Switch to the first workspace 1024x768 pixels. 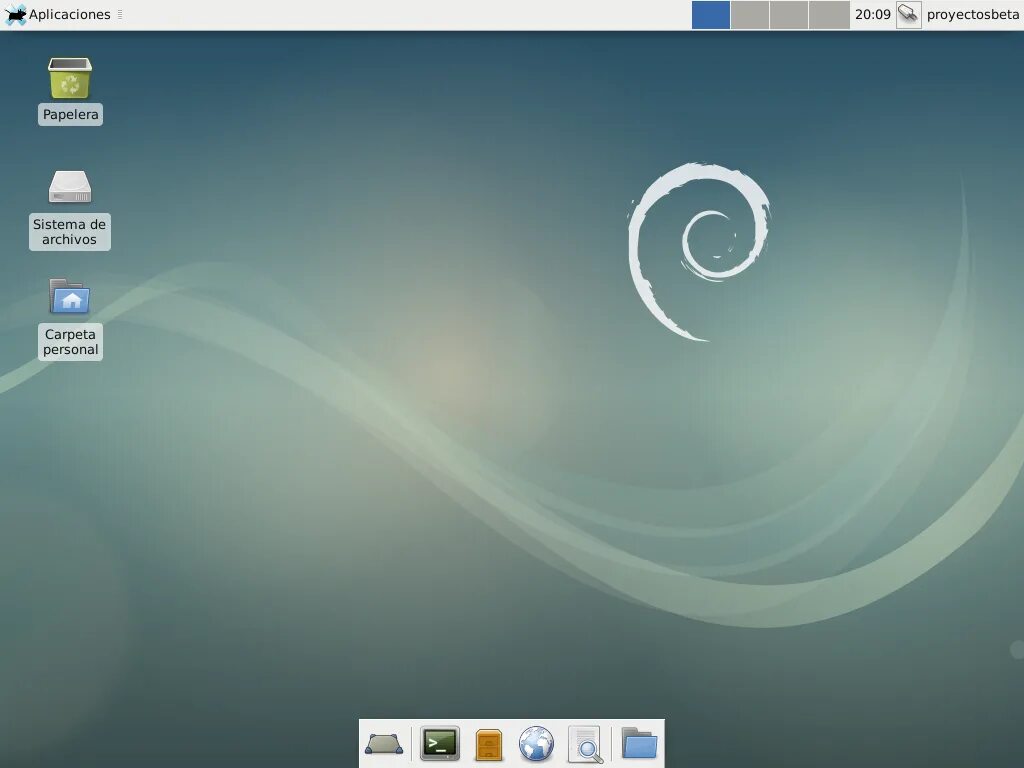coord(711,14)
